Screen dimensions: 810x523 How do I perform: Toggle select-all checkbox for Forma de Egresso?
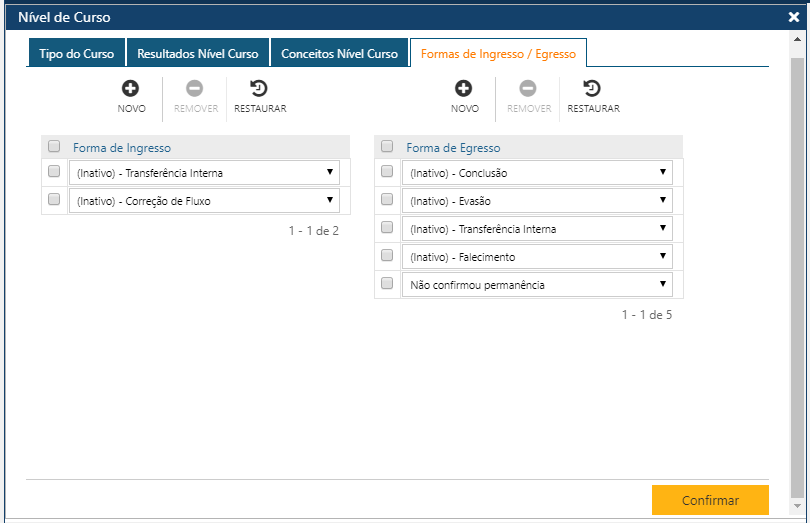[387, 146]
